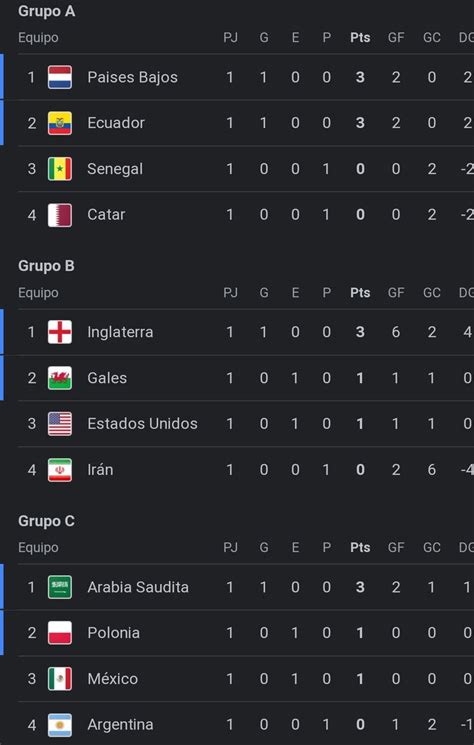Click the Arabia Saudita flag icon
The height and width of the screenshot is (745, 474).
tap(60, 587)
